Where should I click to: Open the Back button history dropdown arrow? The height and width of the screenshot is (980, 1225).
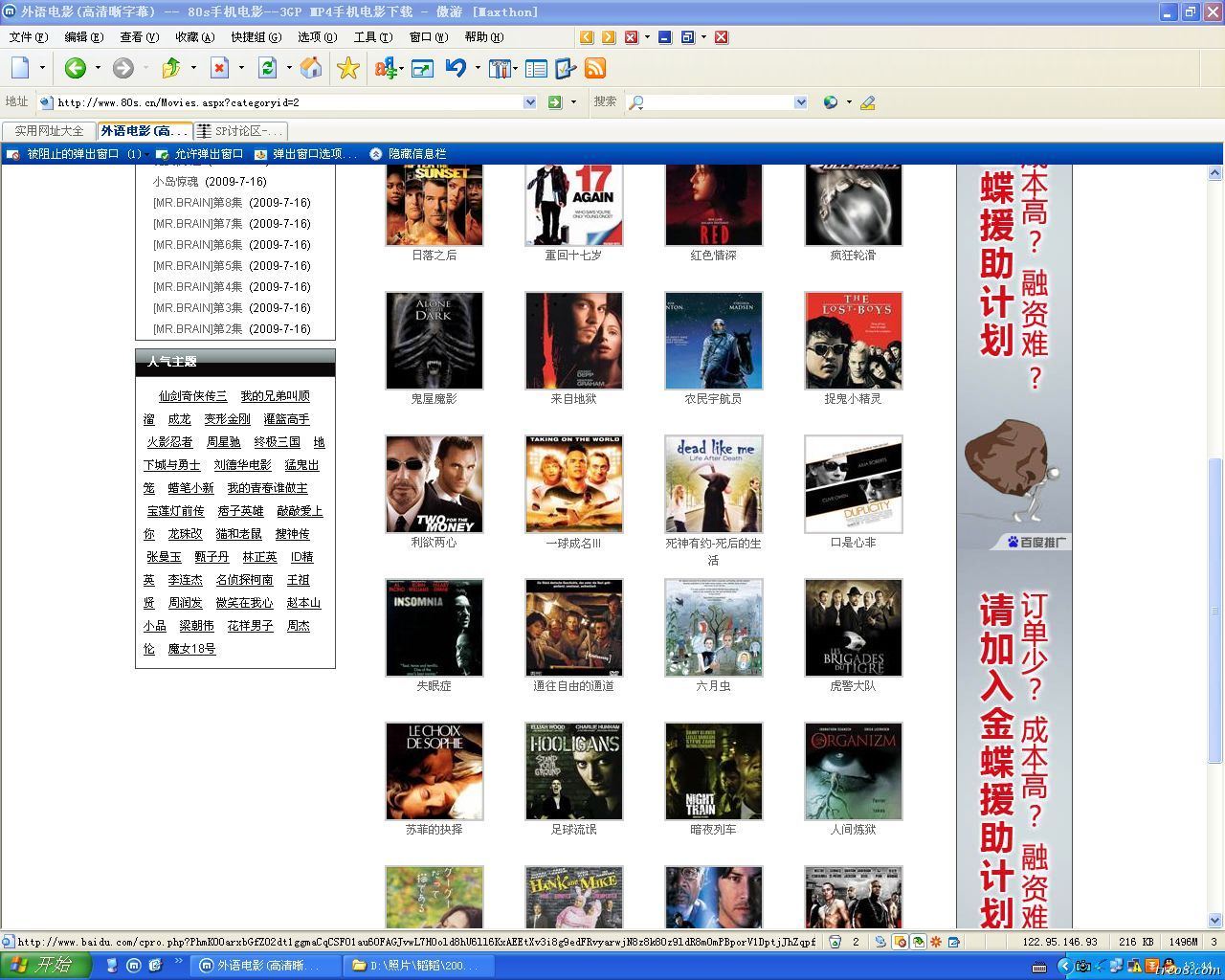pyautogui.click(x=98, y=68)
